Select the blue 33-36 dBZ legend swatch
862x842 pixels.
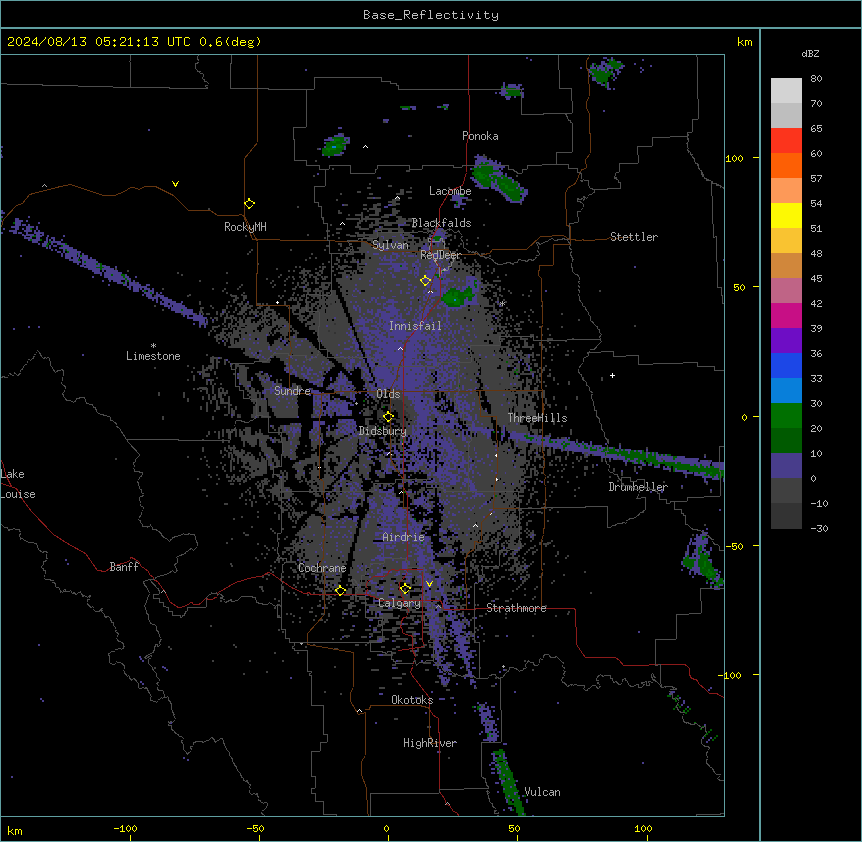pos(786,365)
